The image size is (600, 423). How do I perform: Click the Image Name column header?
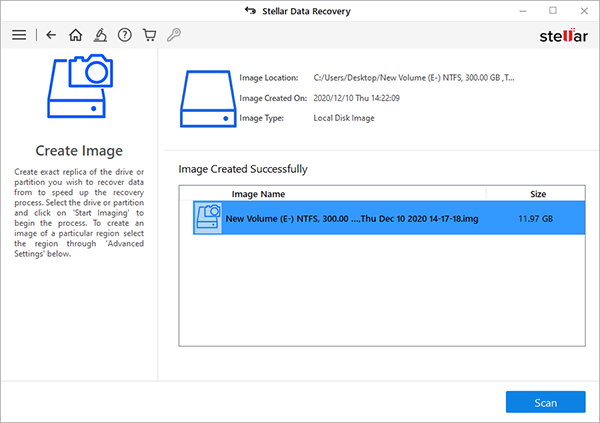258,194
